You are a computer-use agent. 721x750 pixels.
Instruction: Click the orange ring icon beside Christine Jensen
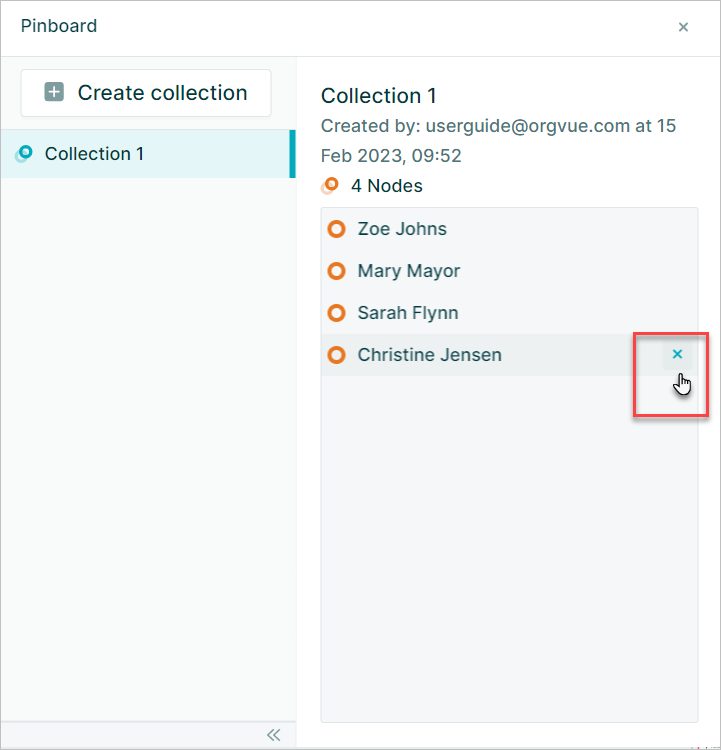point(336,355)
